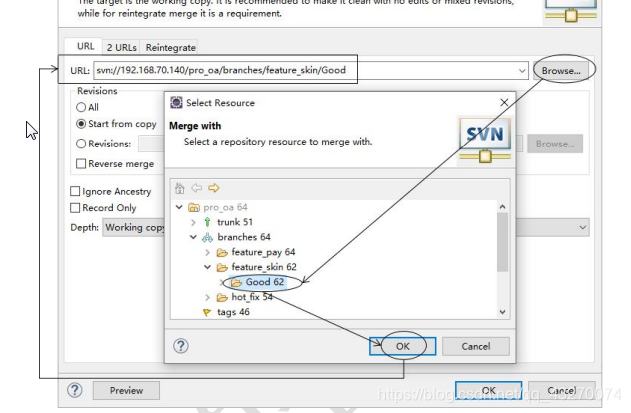Tick the Ignore Ancestry checkbox

pos(75,191)
